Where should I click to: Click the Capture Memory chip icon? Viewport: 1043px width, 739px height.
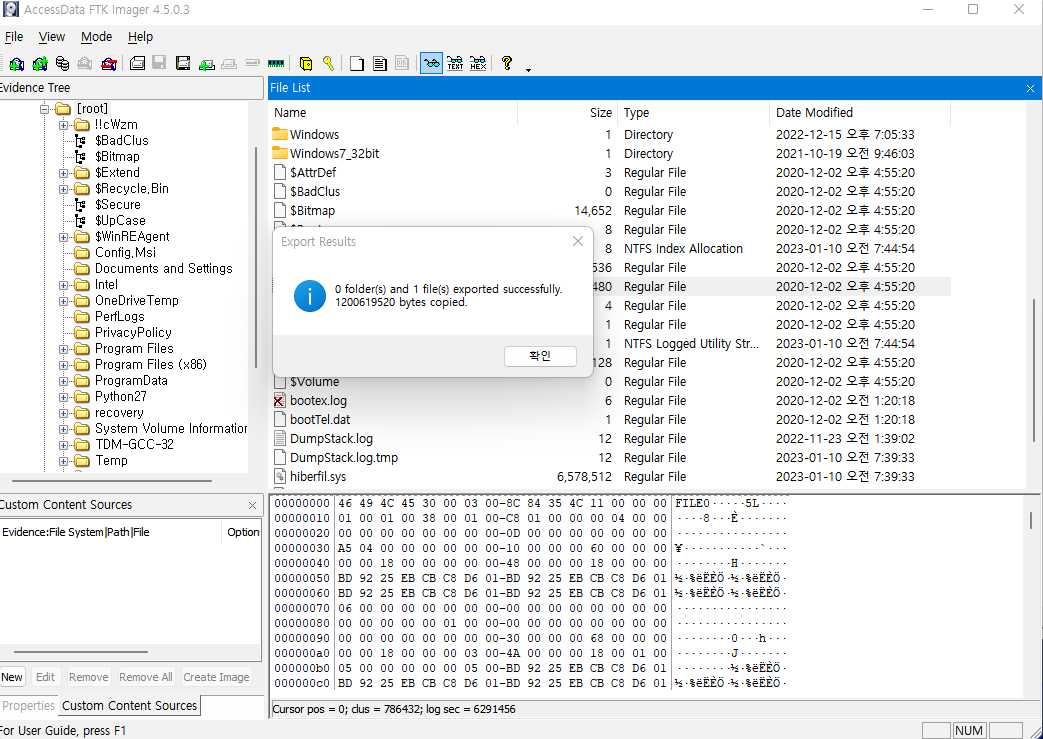click(x=275, y=63)
